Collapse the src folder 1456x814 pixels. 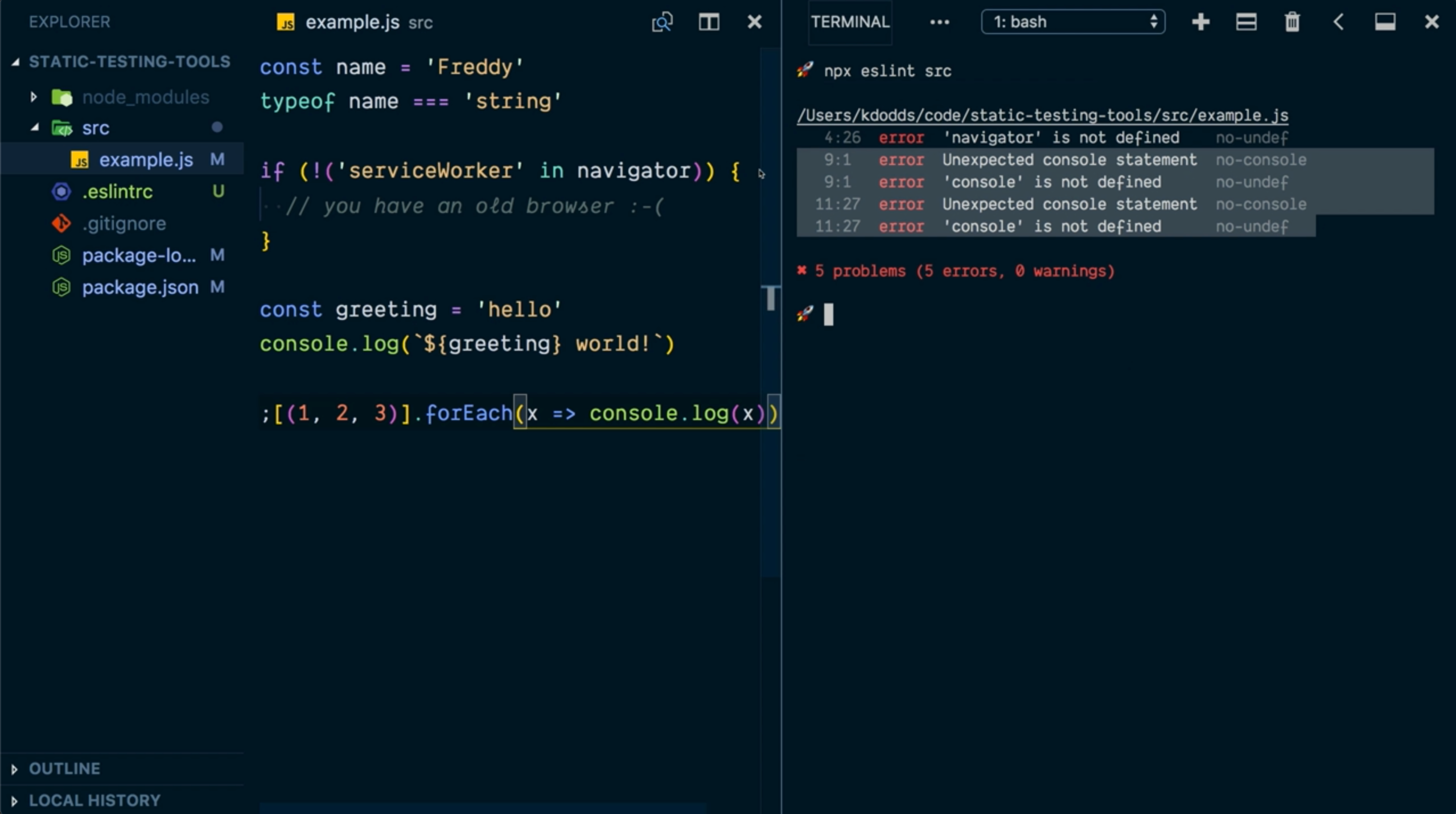[x=95, y=128]
